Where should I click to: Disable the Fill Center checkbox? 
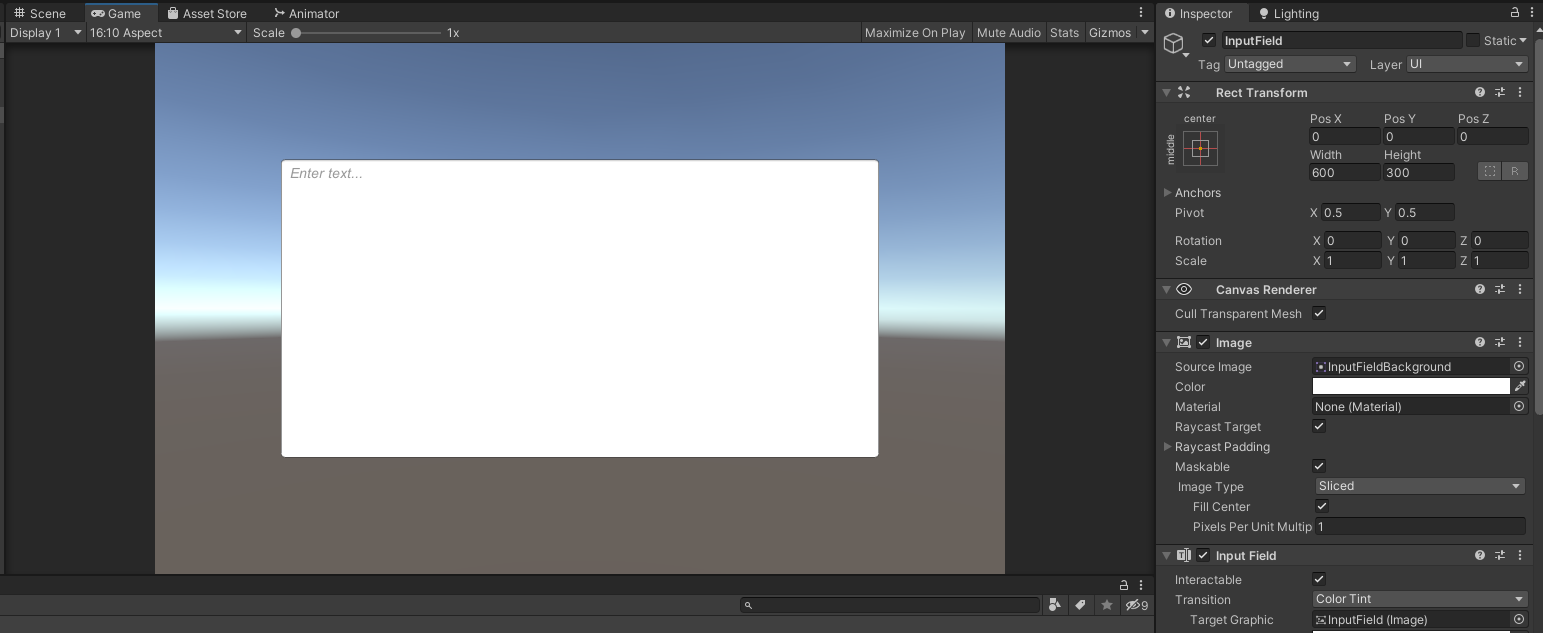pos(1321,506)
